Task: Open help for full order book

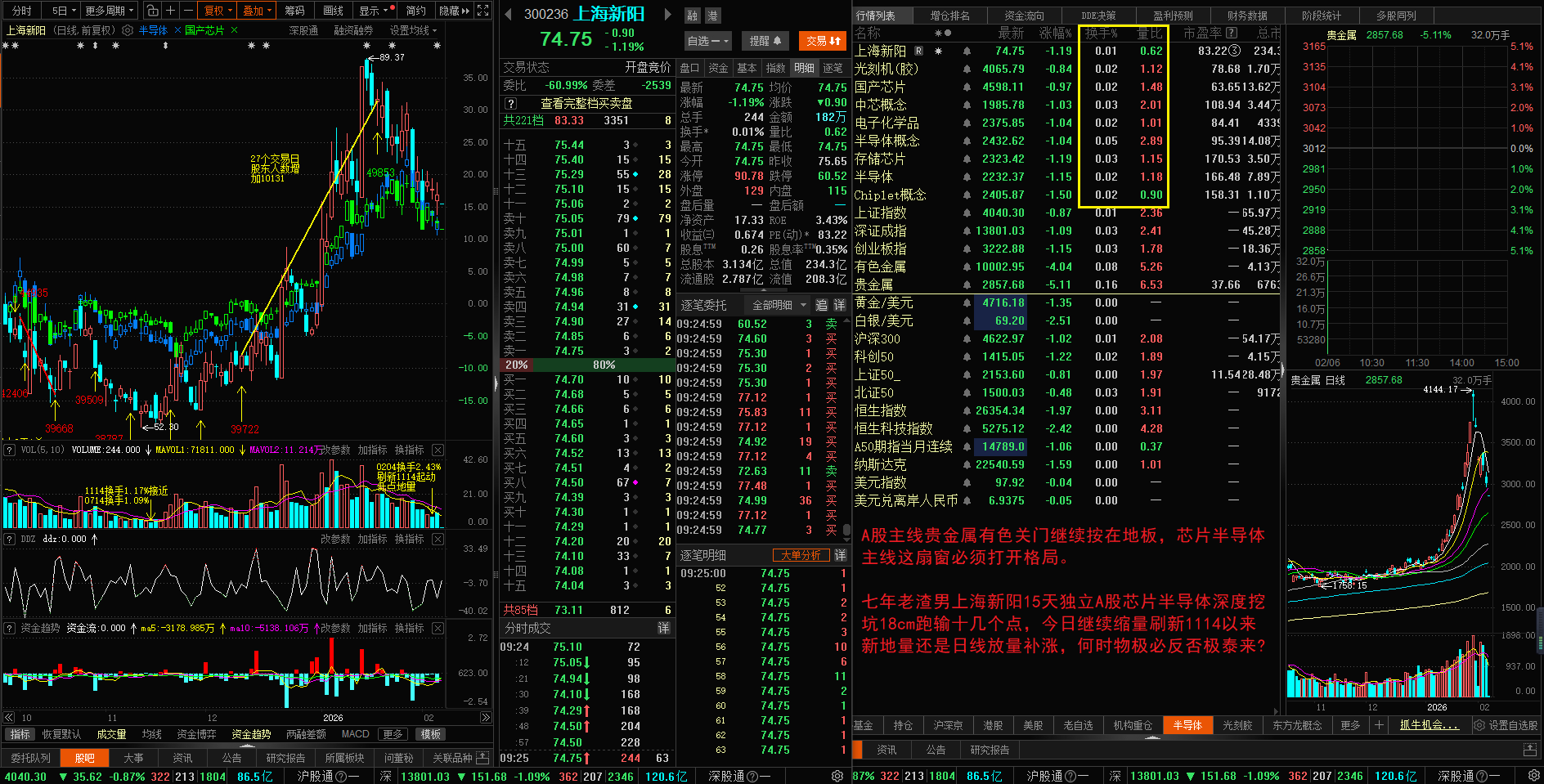Action: [511, 104]
